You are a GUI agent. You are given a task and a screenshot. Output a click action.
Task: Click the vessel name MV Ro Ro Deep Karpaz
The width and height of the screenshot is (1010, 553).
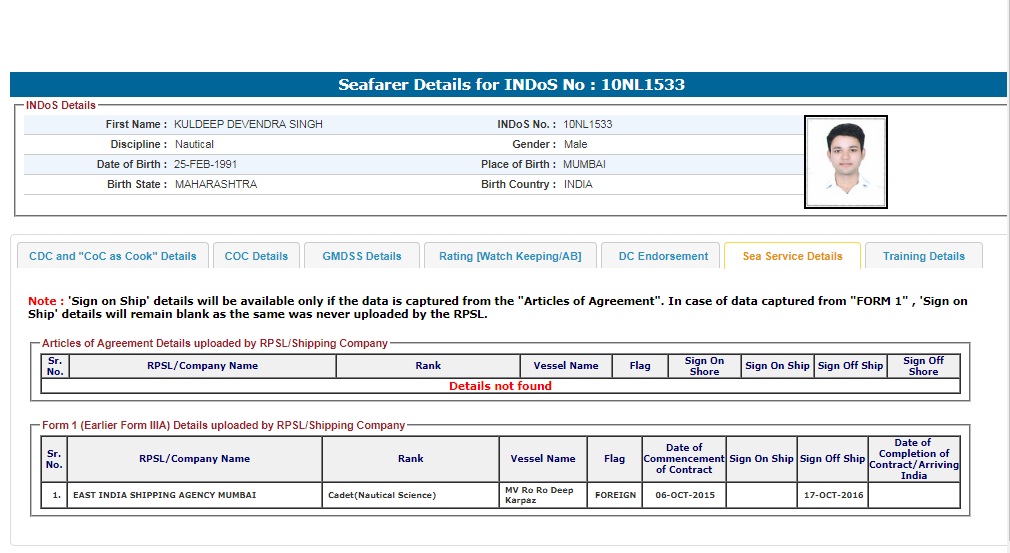click(x=541, y=496)
